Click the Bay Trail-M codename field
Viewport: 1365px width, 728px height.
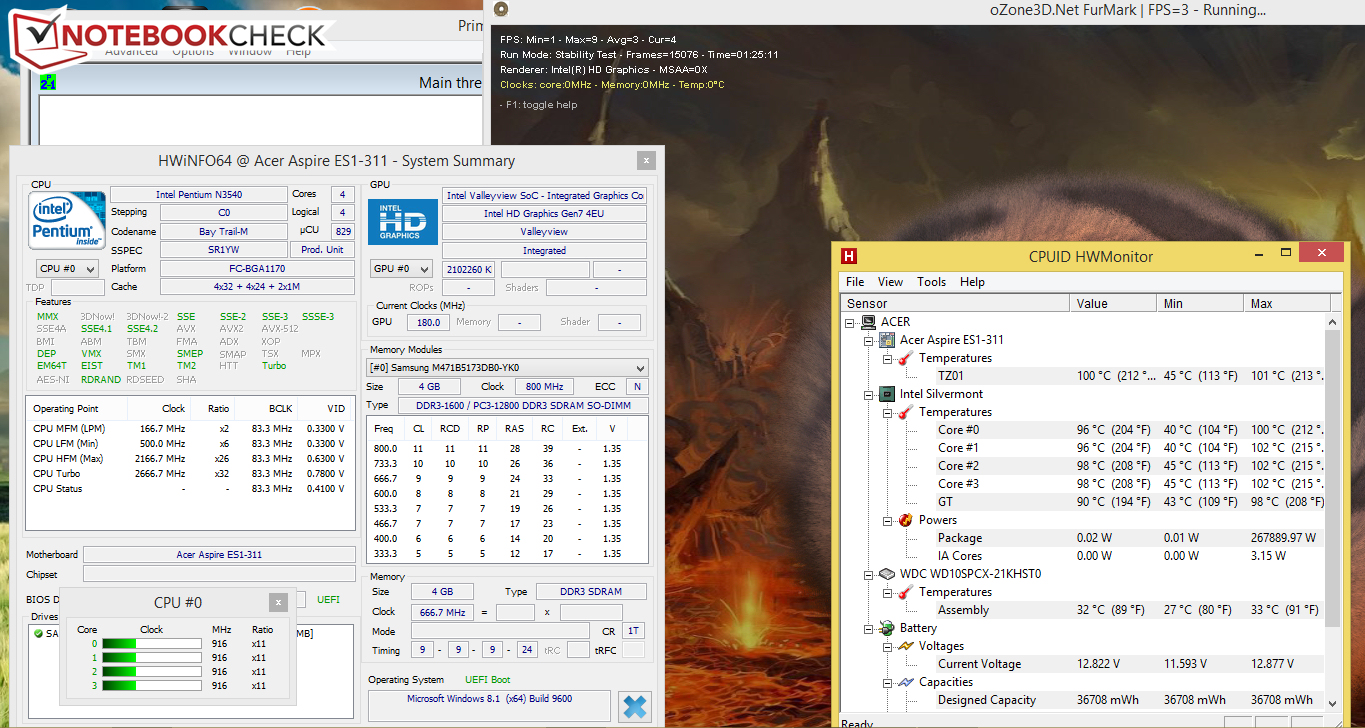click(x=223, y=231)
